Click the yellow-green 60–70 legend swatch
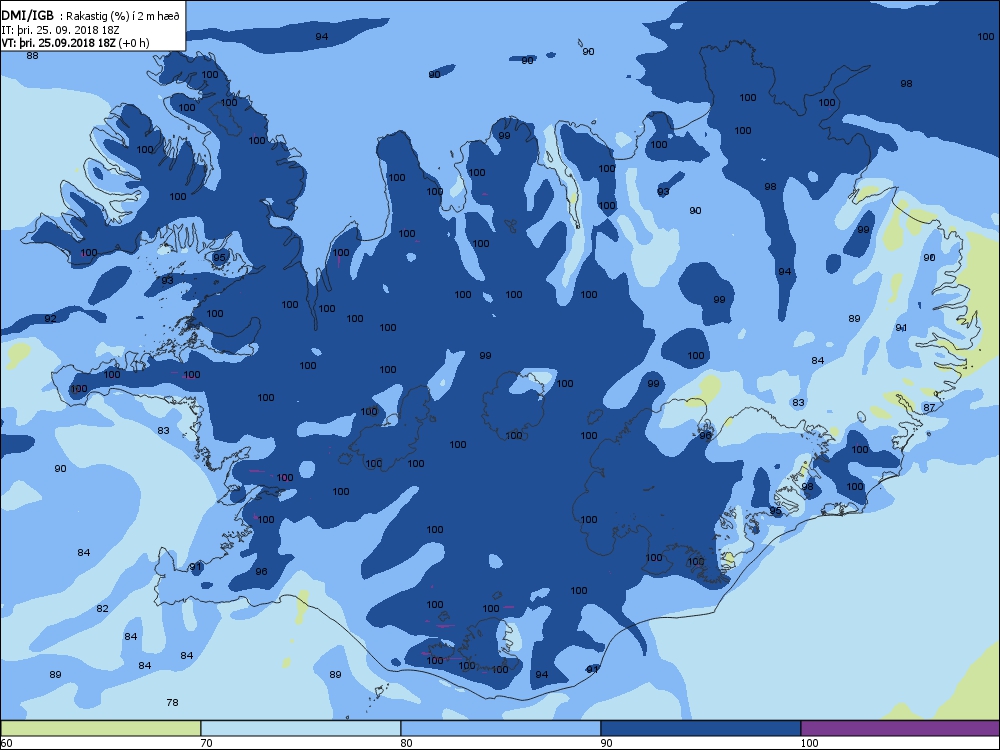The image size is (1000, 750). [x=101, y=728]
